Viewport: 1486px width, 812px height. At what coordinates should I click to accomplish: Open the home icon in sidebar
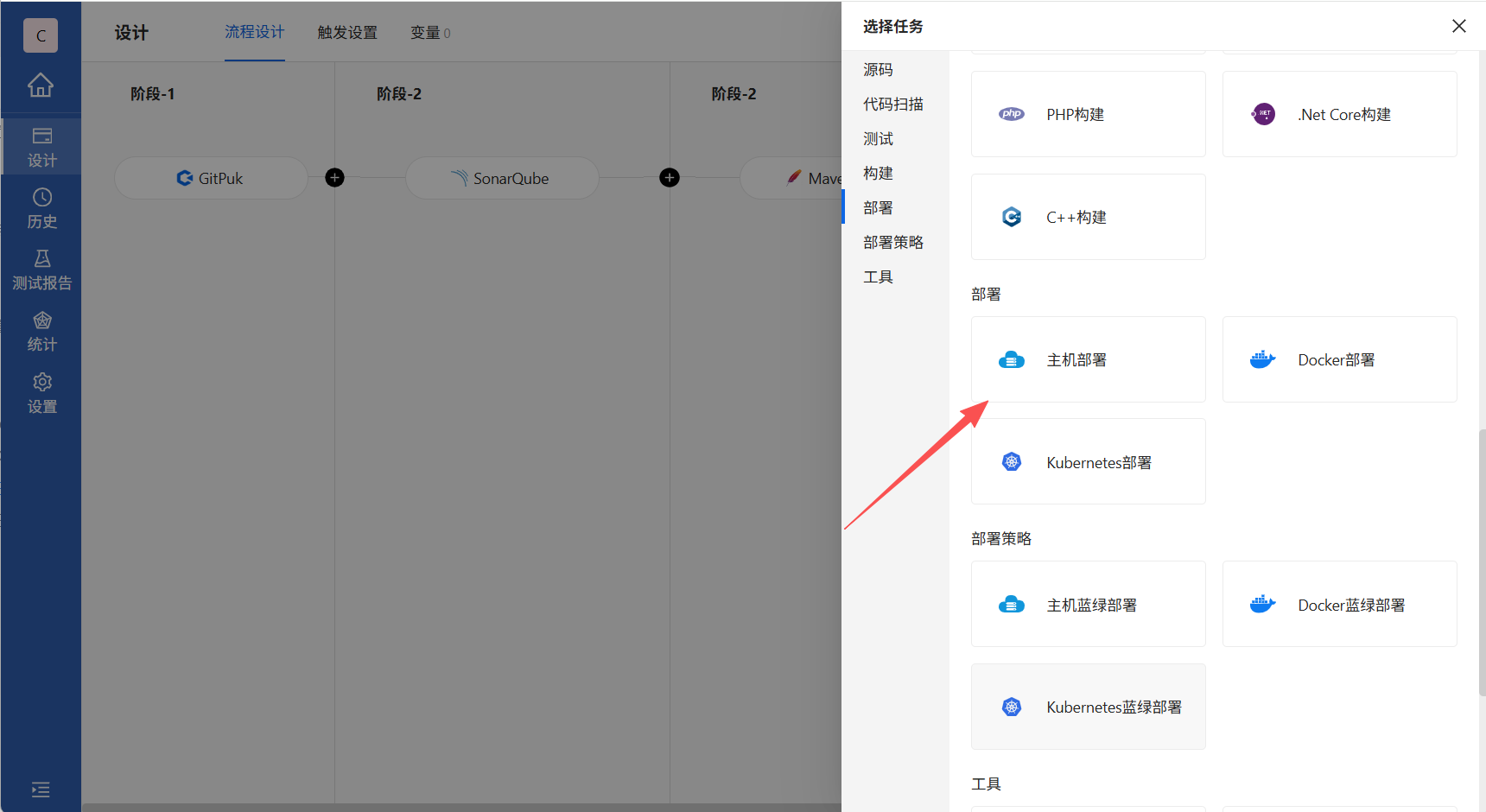[41, 85]
